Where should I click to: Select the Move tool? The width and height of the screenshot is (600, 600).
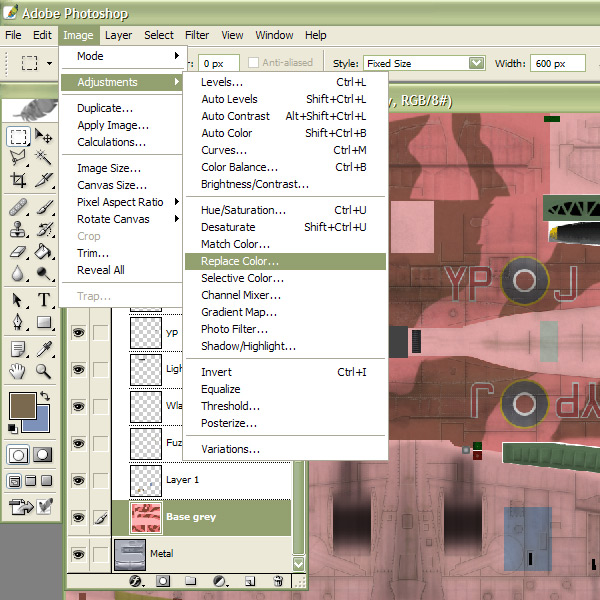[x=43, y=136]
